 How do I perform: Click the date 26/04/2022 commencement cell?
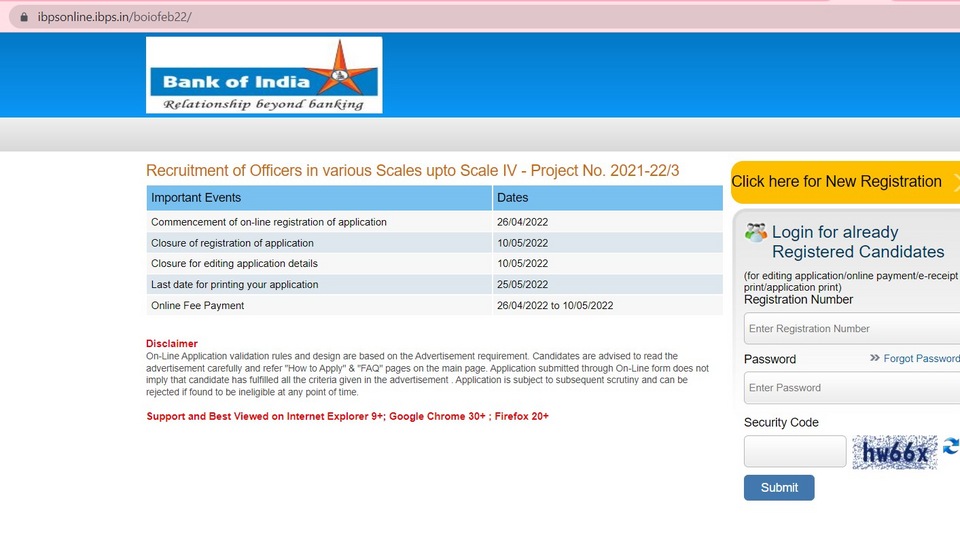tap(607, 222)
